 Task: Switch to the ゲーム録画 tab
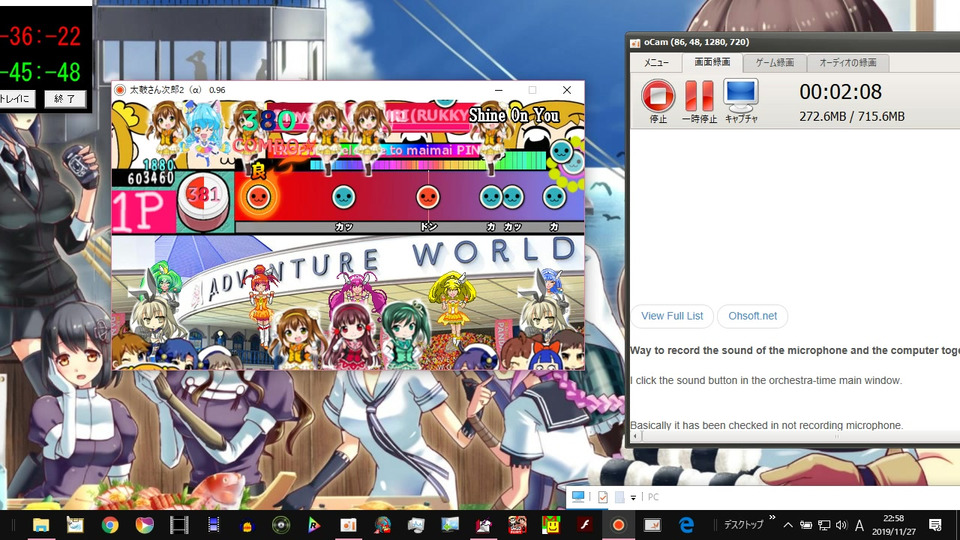click(x=774, y=62)
